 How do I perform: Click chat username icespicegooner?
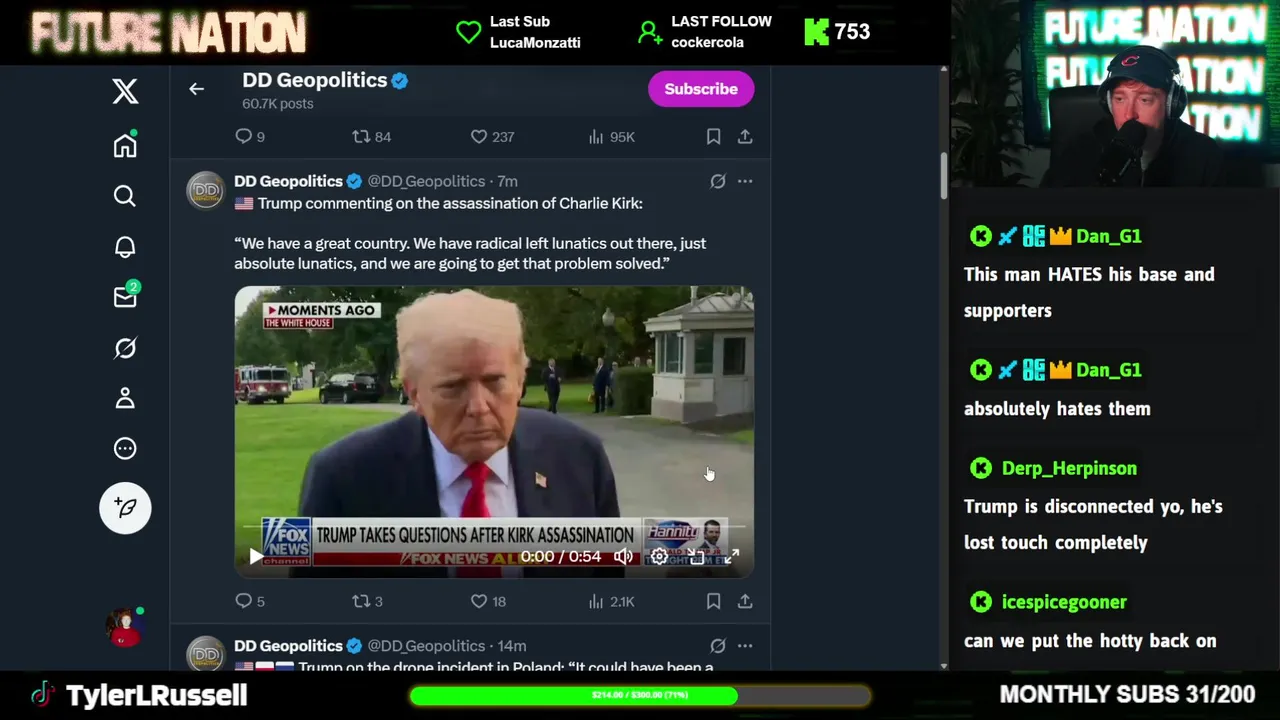pyautogui.click(x=1064, y=602)
